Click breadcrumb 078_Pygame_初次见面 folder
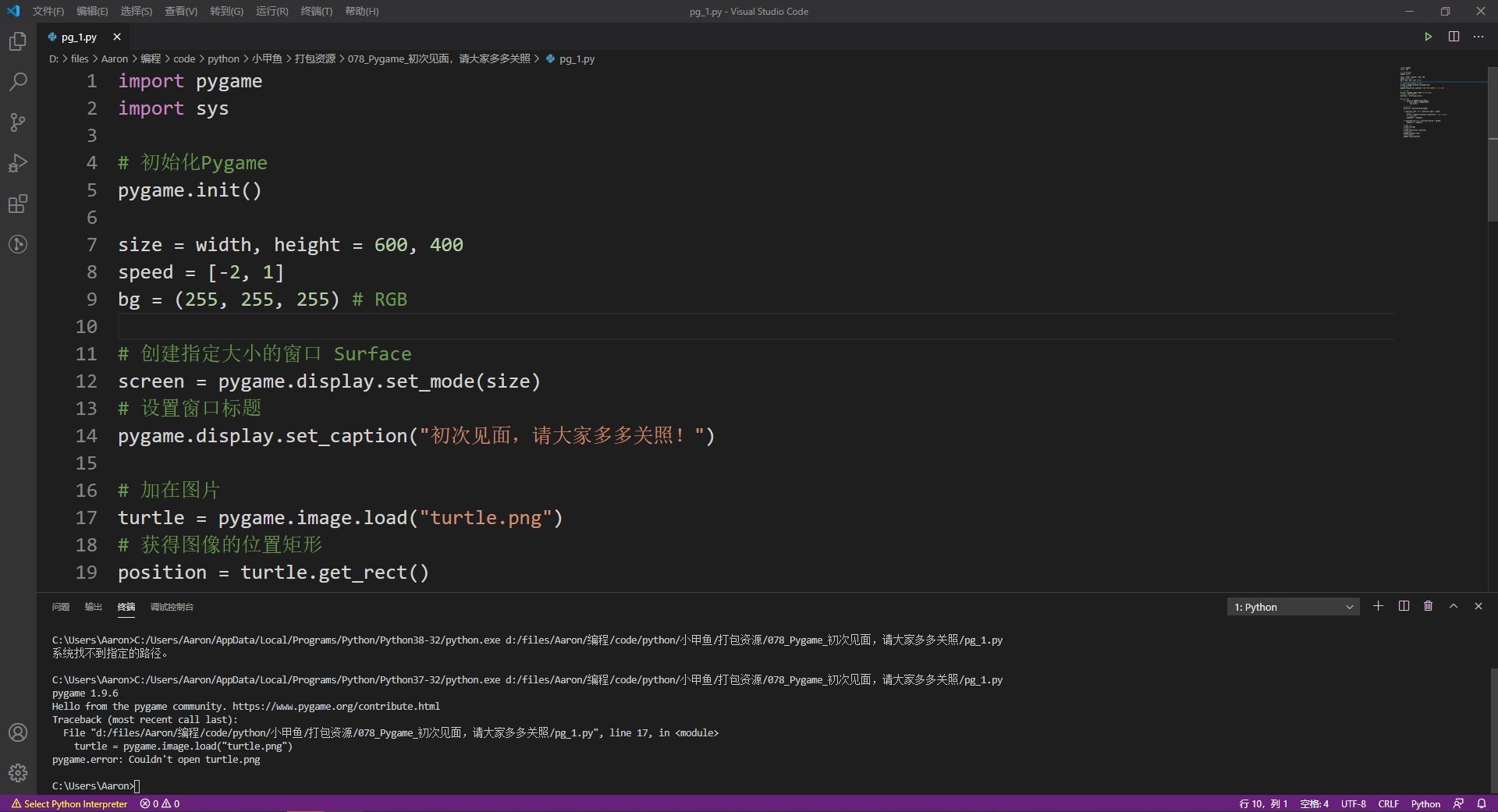 438,59
